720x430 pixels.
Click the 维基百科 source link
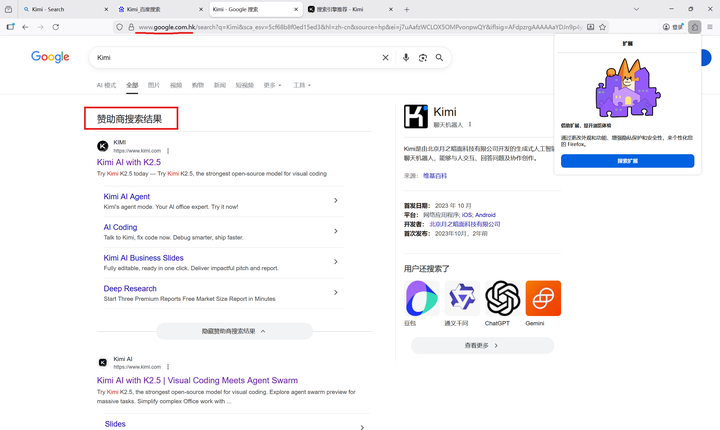(x=435, y=175)
